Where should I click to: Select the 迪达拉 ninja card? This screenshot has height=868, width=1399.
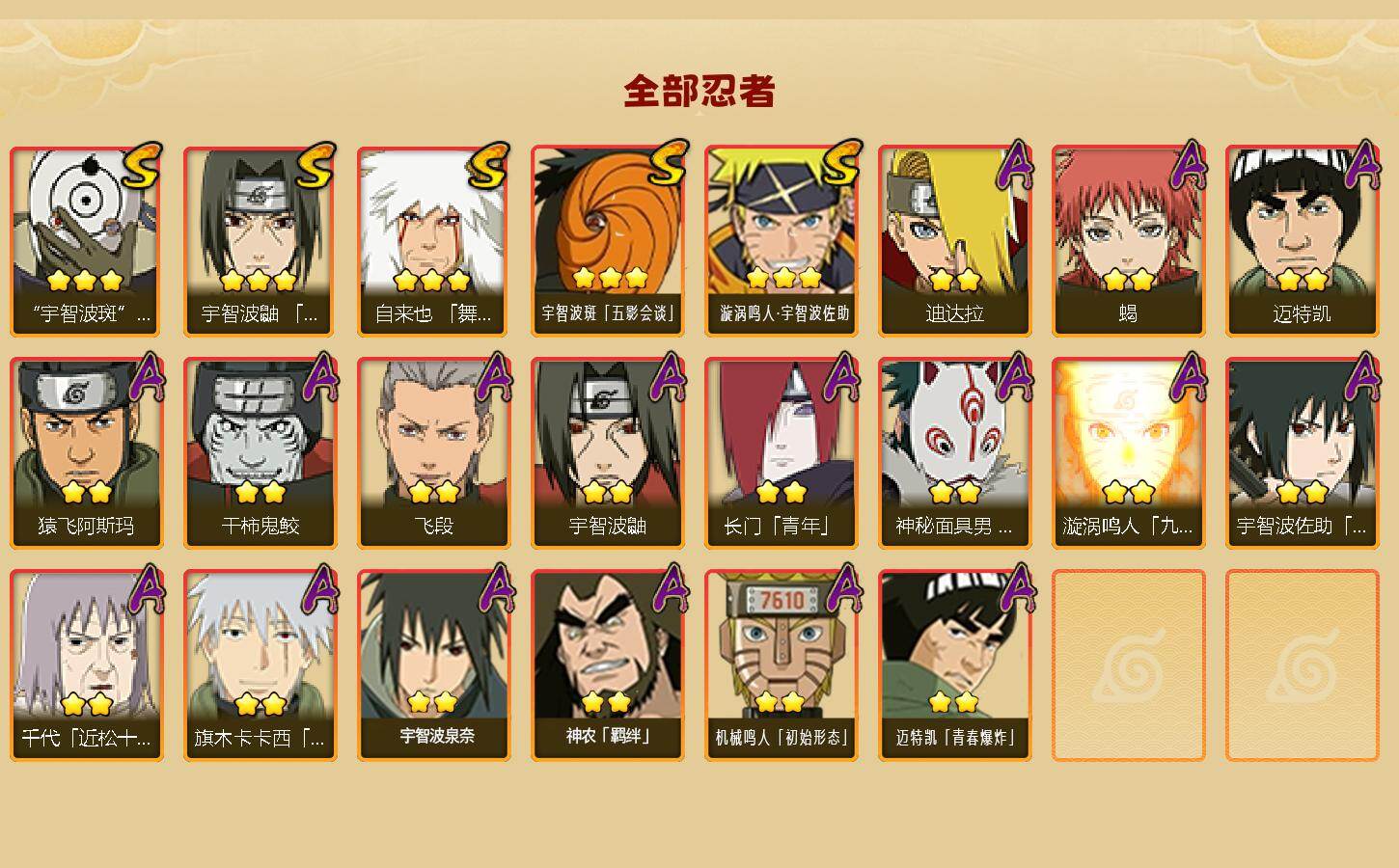tap(954, 241)
